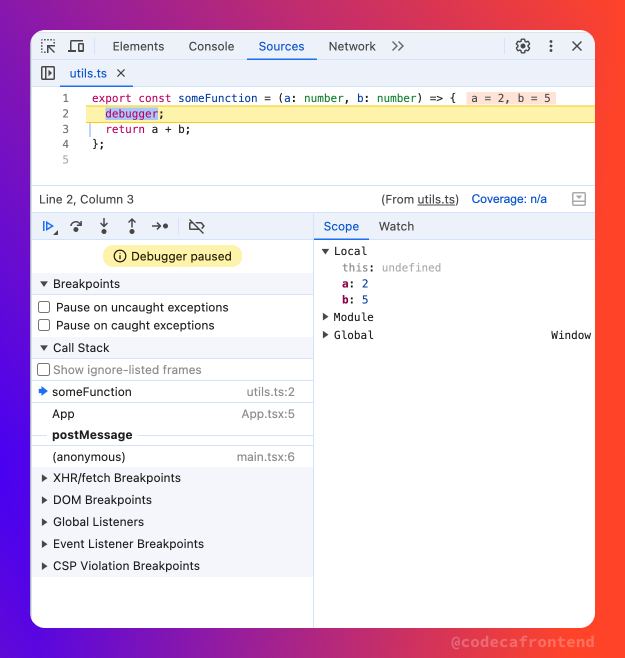Image resolution: width=625 pixels, height=658 pixels.
Task: Select the App call stack frame
Action: point(173,414)
